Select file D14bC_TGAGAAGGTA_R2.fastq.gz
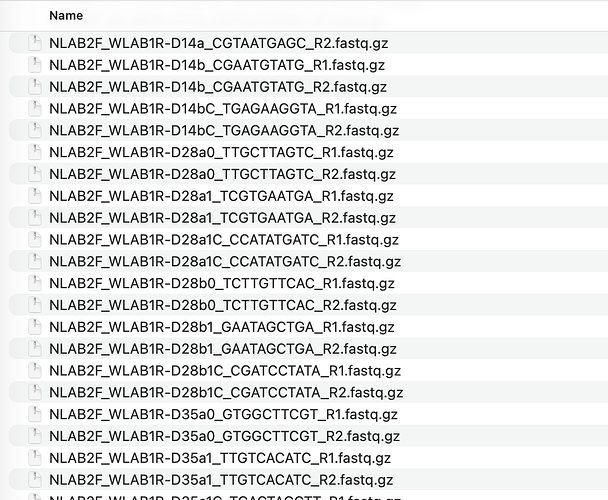Image resolution: width=608 pixels, height=500 pixels. click(x=224, y=130)
